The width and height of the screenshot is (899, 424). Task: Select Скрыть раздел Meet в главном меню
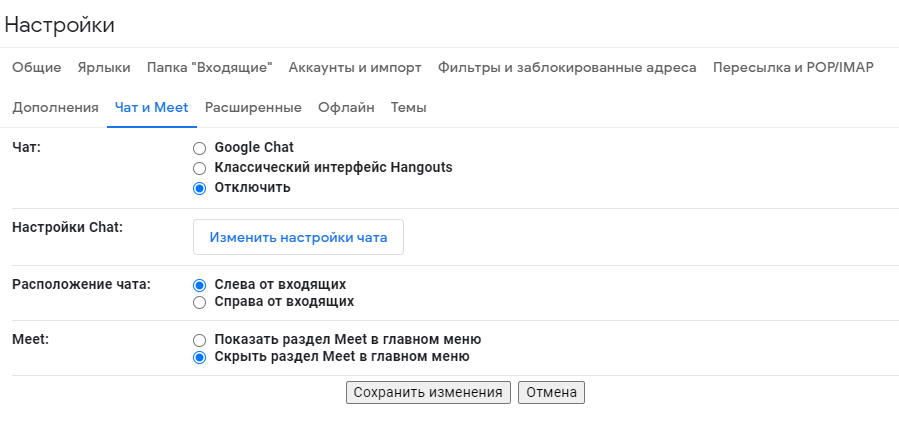click(x=200, y=357)
